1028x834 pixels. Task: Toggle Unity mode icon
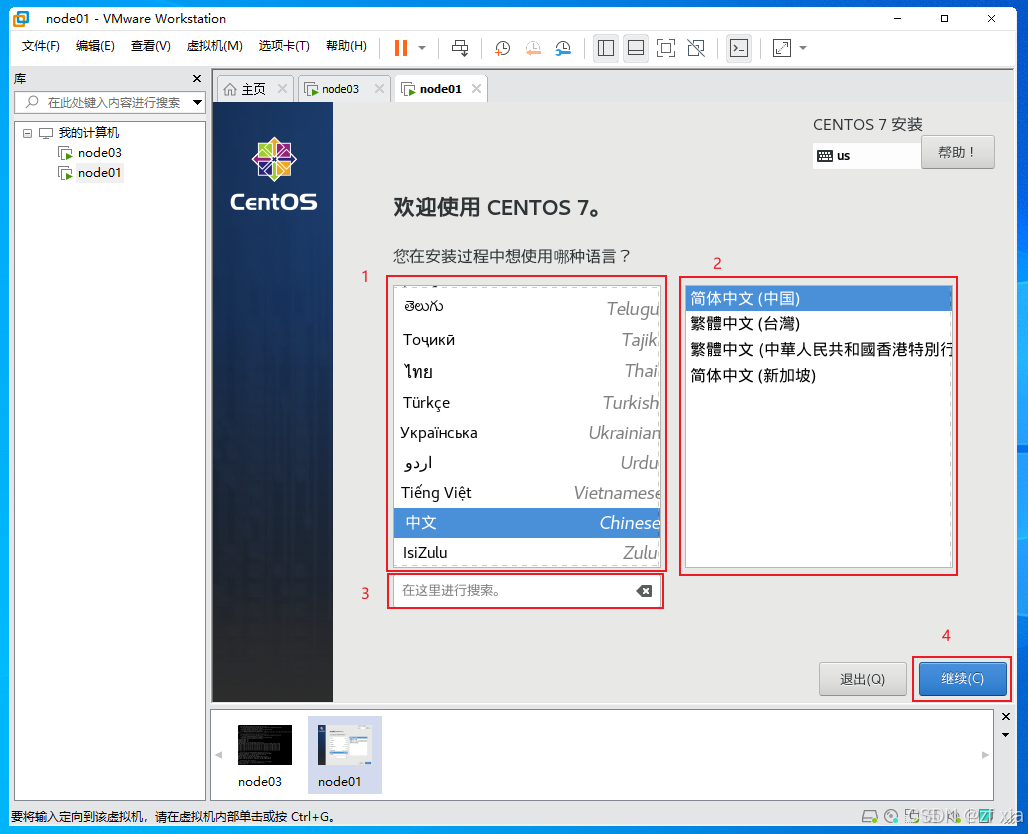696,48
